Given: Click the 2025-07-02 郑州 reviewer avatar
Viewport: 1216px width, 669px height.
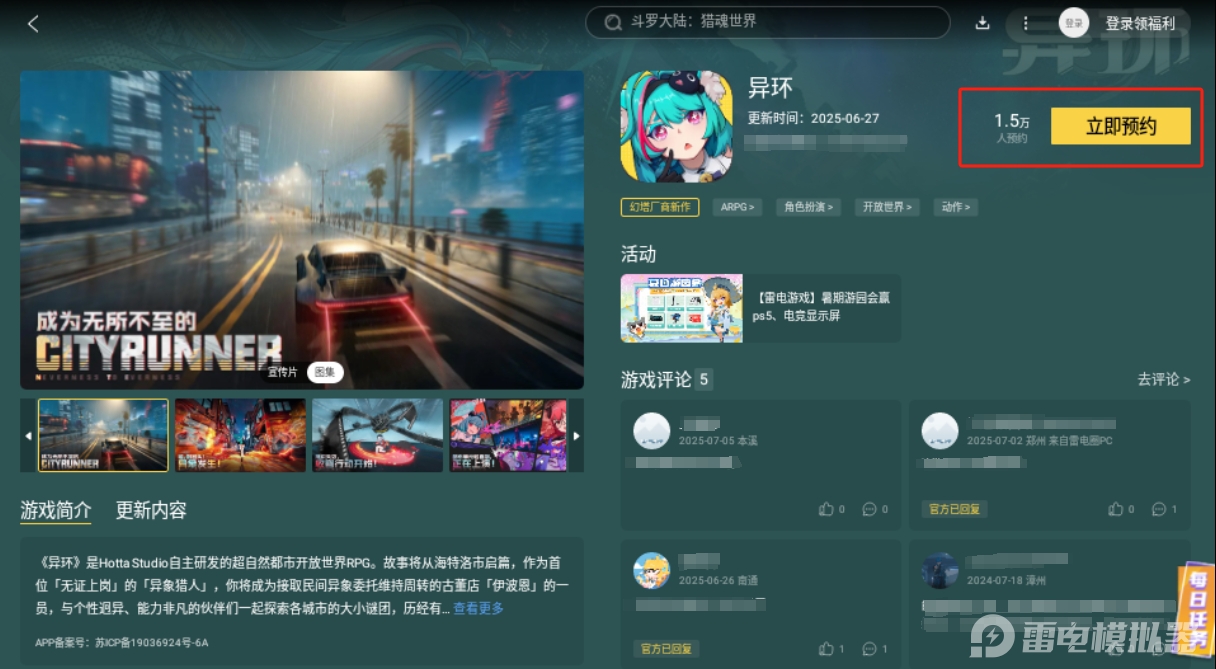Looking at the screenshot, I should pyautogui.click(x=940, y=431).
